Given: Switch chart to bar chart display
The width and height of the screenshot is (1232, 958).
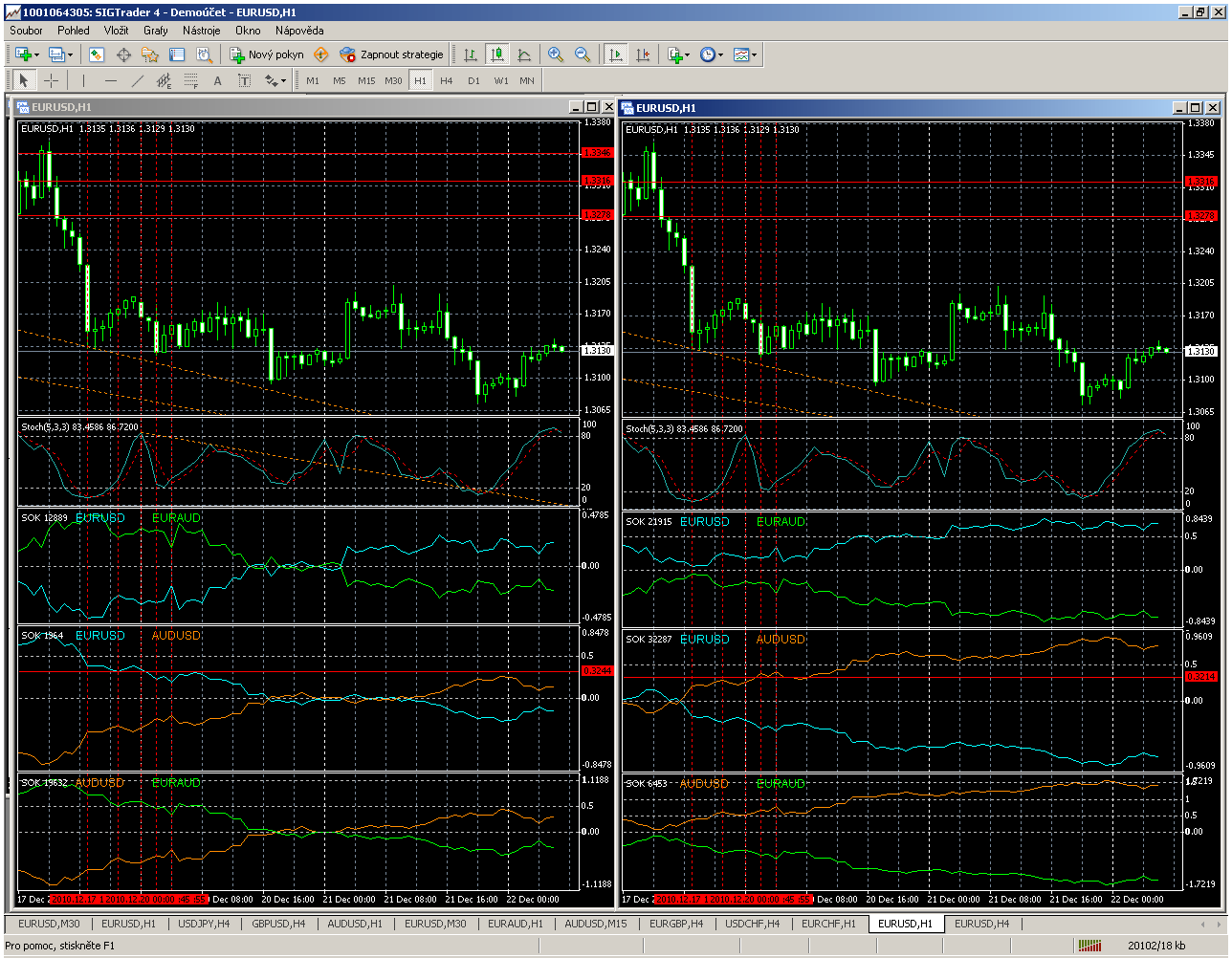Looking at the screenshot, I should click(x=471, y=54).
